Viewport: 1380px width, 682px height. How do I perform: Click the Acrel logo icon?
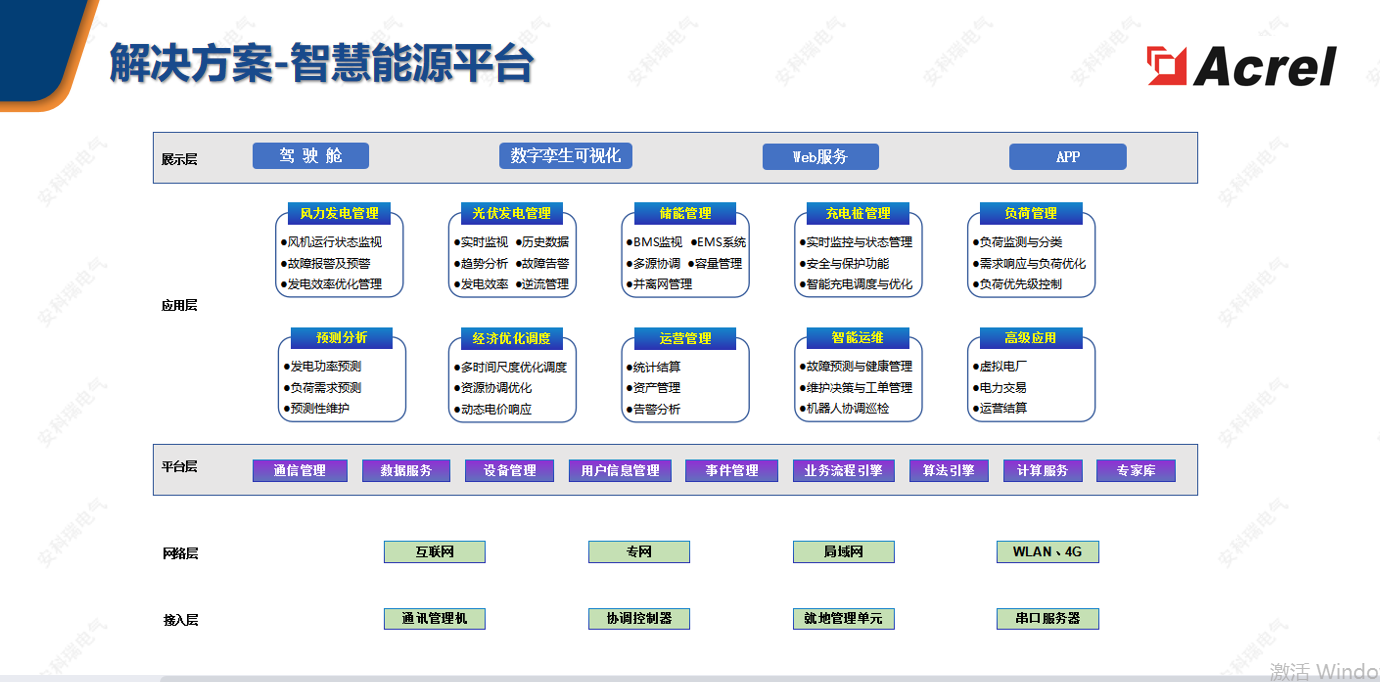coord(1167,66)
